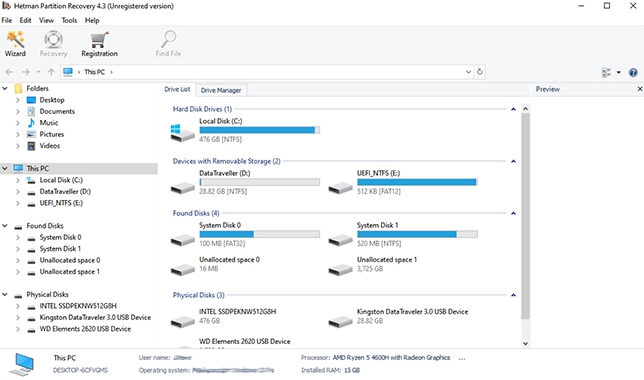Open the Help menu

(92, 20)
